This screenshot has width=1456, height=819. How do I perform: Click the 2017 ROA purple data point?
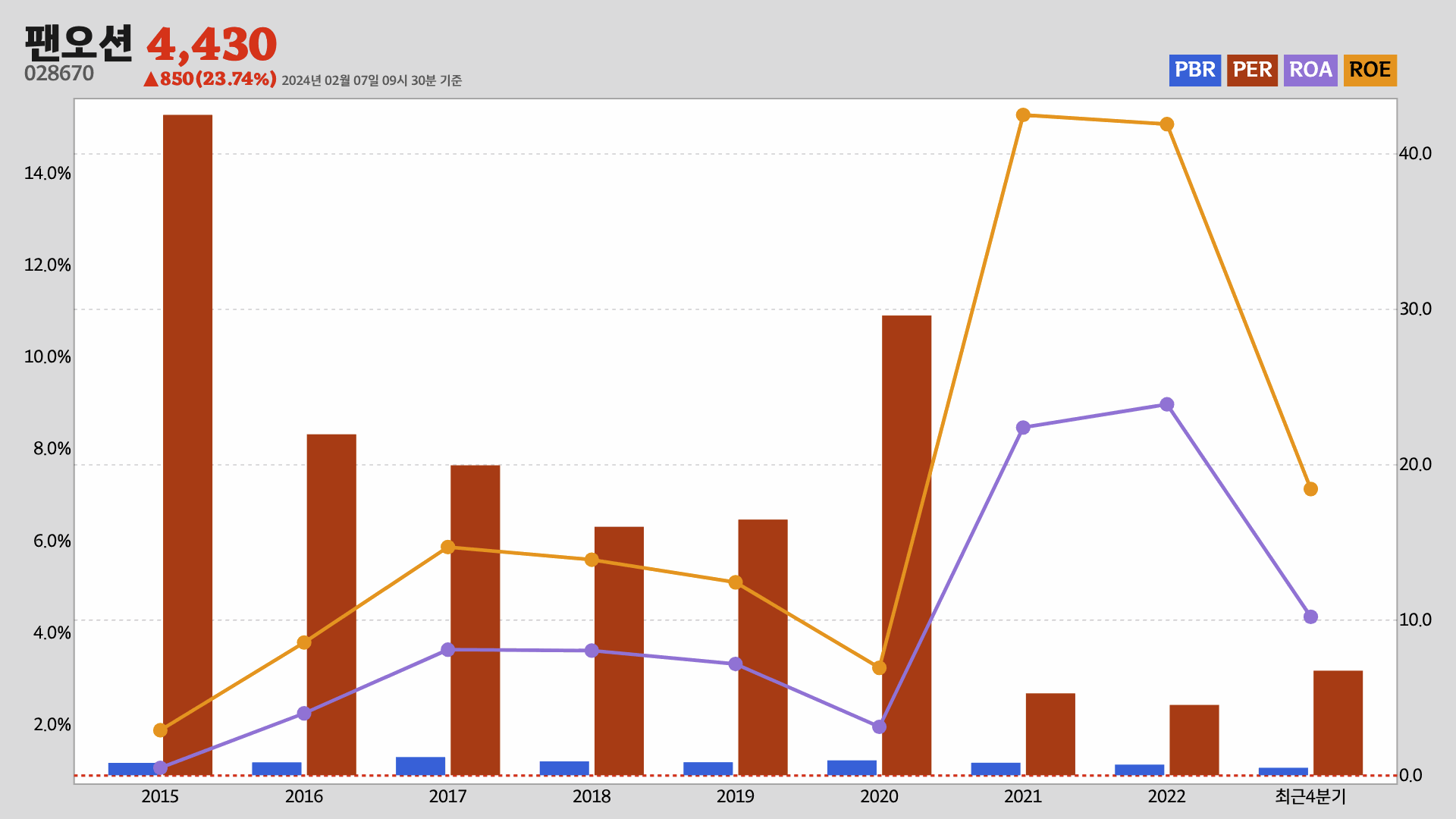point(448,650)
